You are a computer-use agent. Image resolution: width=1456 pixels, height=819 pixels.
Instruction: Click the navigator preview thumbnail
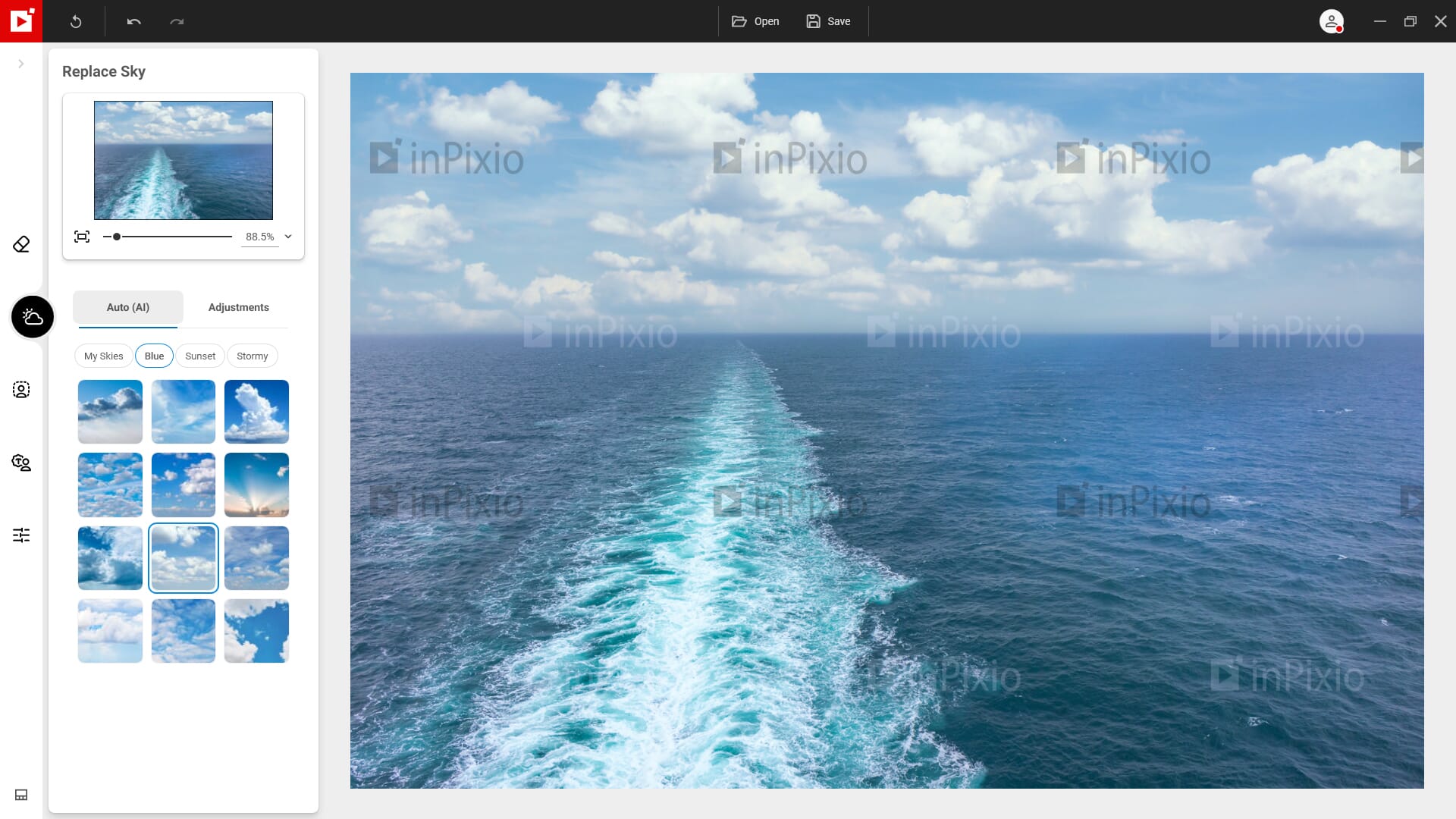pyautogui.click(x=184, y=160)
